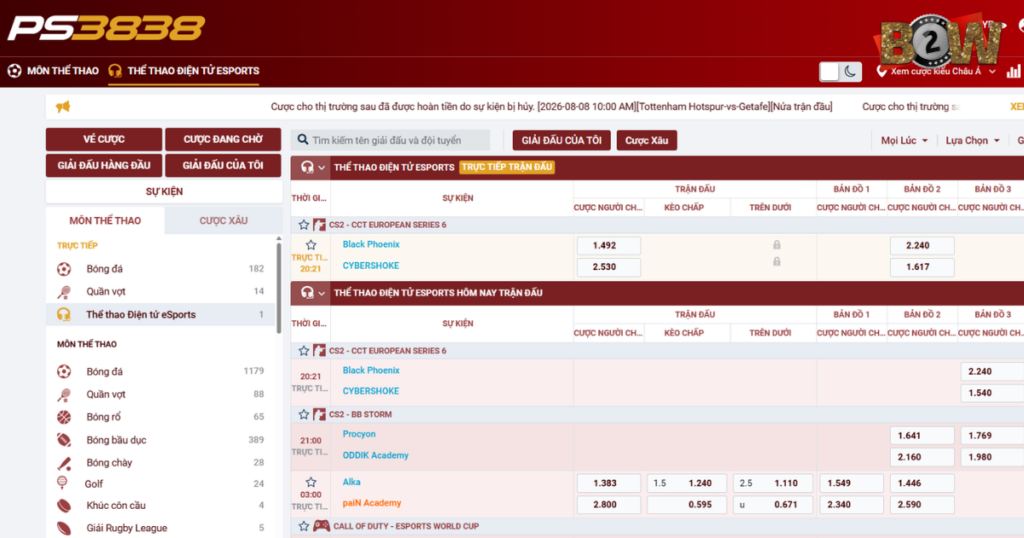Click the CS2 - CCT European Series 6 live league title
Viewport: 1024px width, 538px height.
[x=388, y=225]
